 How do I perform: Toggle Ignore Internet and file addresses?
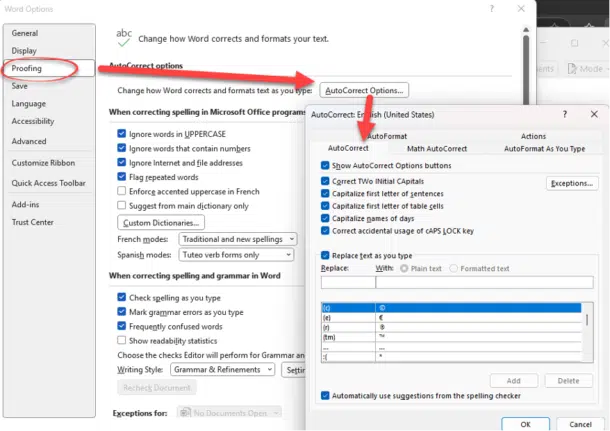(x=122, y=163)
